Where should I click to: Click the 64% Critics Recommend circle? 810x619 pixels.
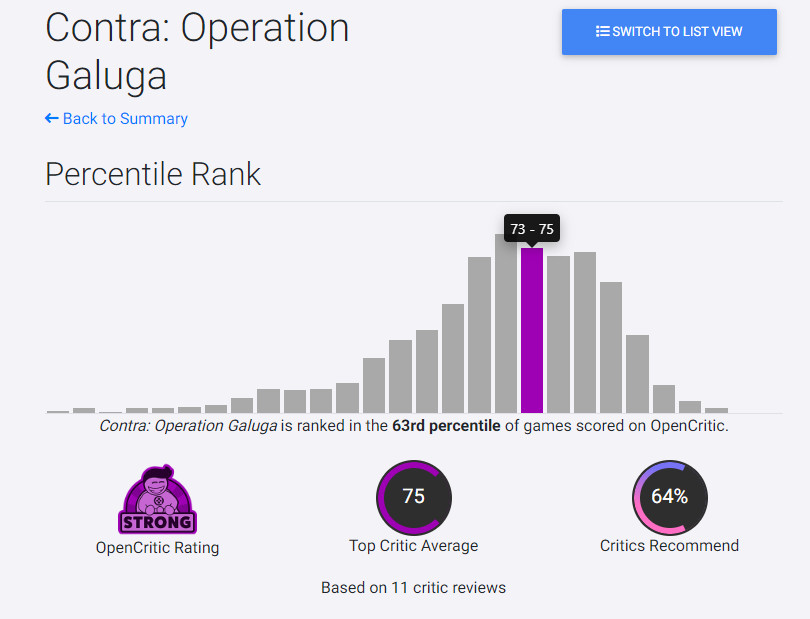(x=669, y=498)
